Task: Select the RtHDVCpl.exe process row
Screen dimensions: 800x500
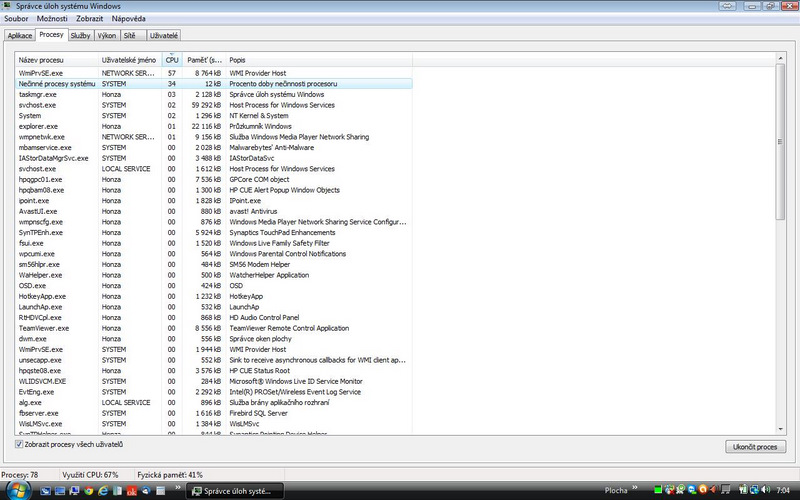Action: coord(214,317)
